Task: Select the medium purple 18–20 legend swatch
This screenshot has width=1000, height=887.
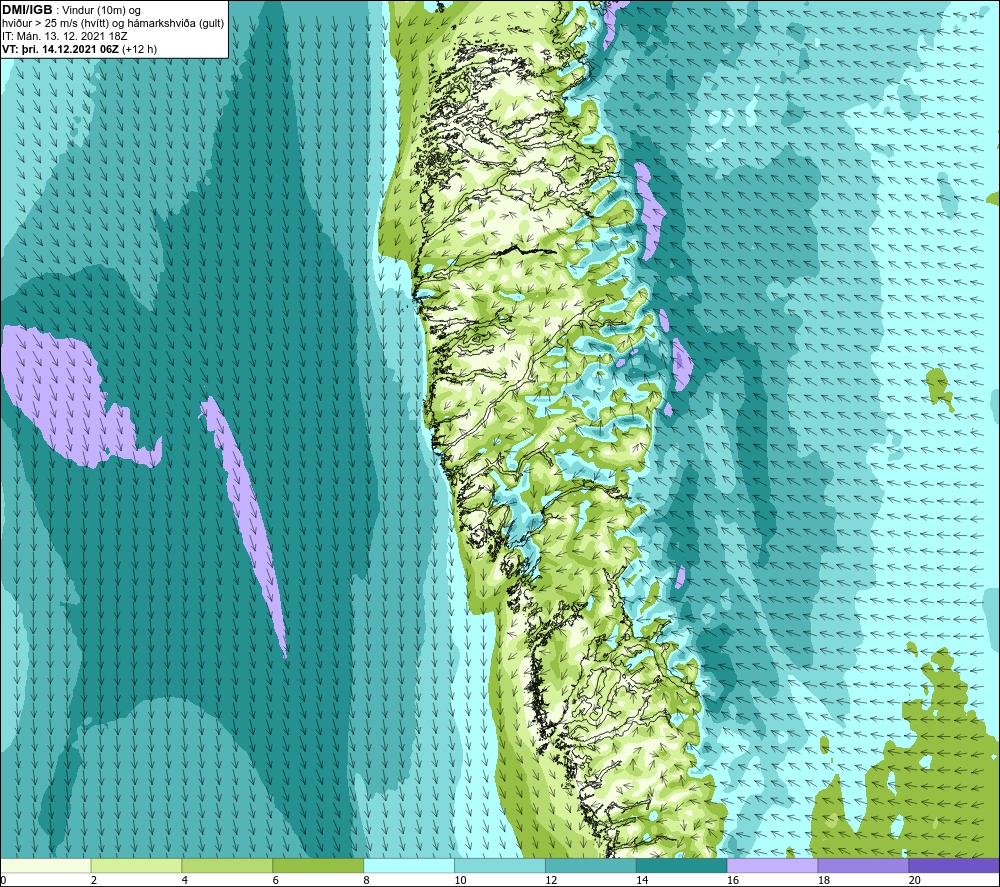Action: point(863,865)
